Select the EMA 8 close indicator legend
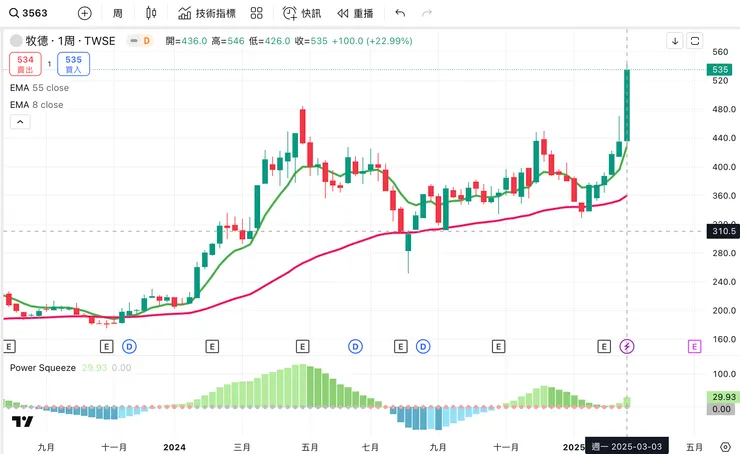The image size is (740, 454). [36, 105]
